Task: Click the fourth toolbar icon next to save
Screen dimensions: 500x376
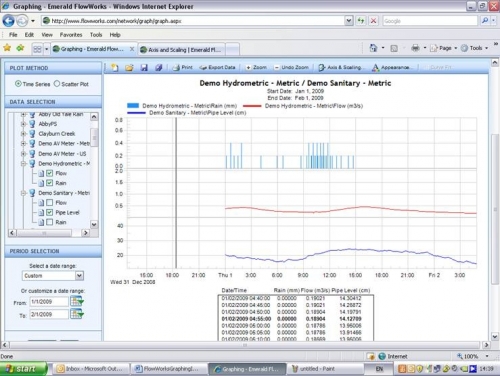Action: click(x=159, y=68)
